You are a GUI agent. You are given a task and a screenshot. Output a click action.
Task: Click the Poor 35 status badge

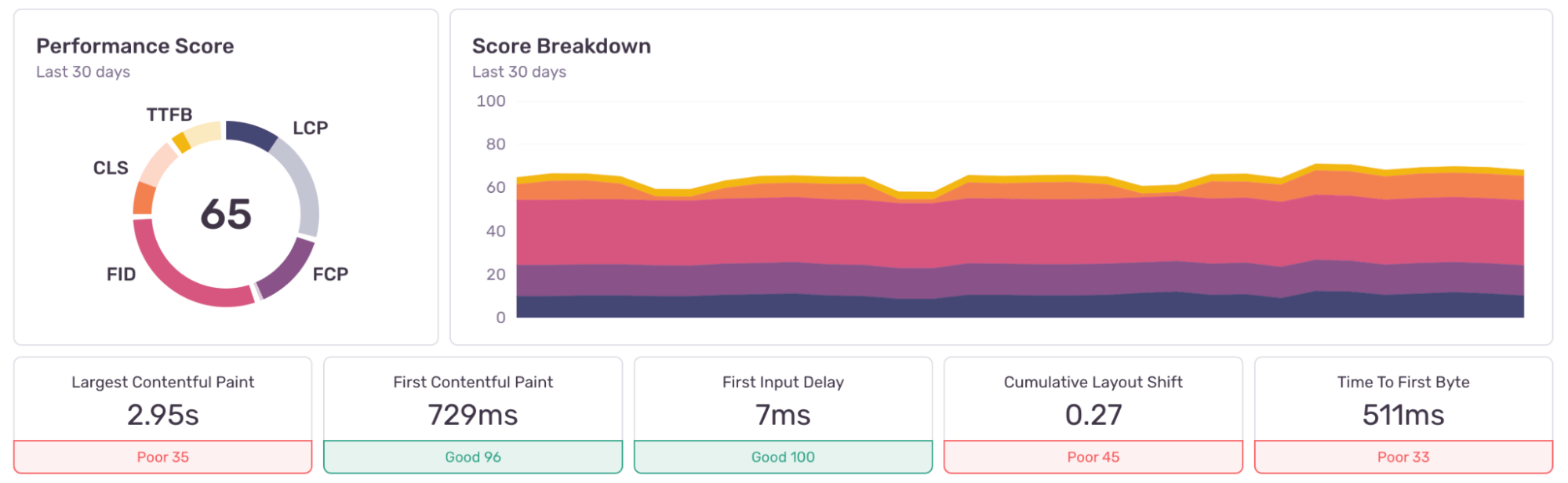[x=163, y=457]
